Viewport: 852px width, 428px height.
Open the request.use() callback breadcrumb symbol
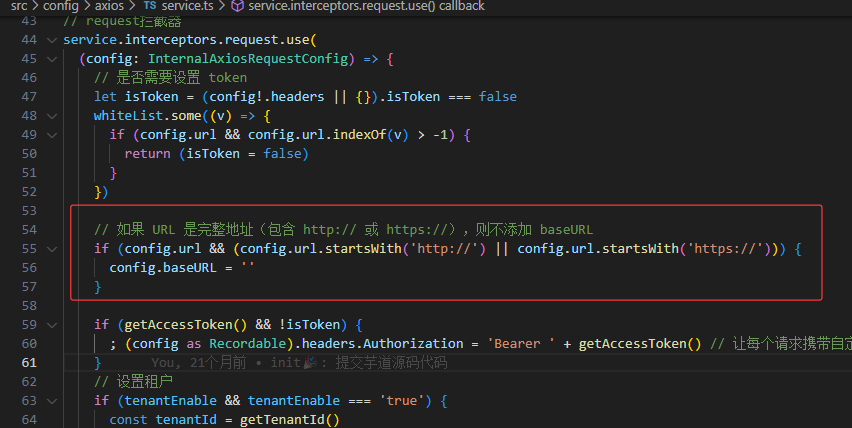365,6
